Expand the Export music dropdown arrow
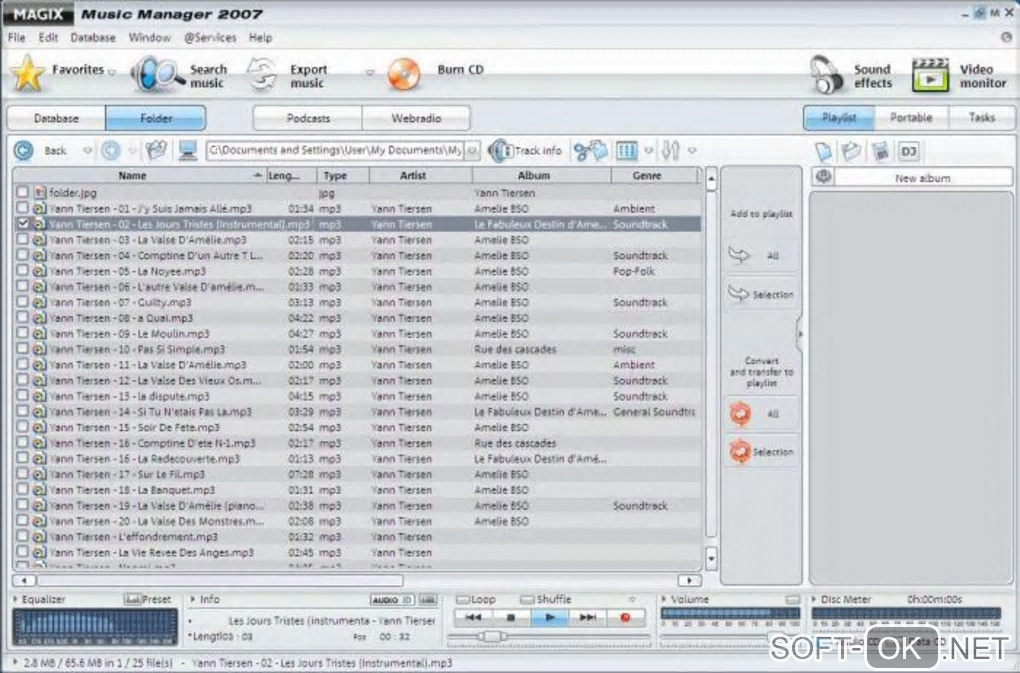 pyautogui.click(x=369, y=73)
